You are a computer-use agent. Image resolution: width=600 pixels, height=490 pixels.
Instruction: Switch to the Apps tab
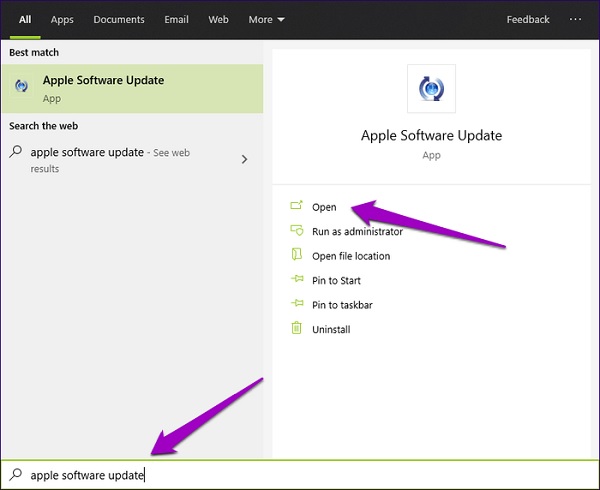click(62, 19)
